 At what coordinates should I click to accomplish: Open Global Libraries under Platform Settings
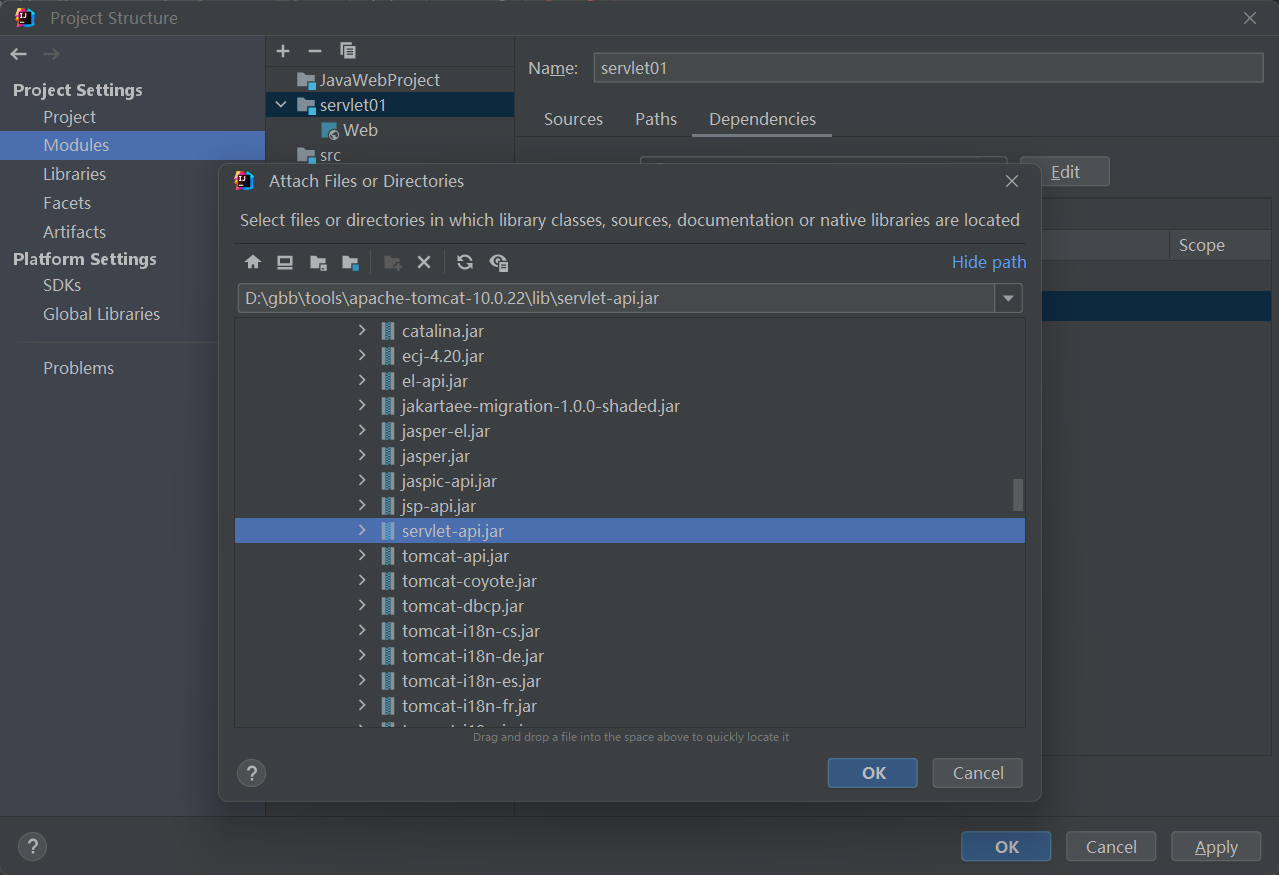101,314
